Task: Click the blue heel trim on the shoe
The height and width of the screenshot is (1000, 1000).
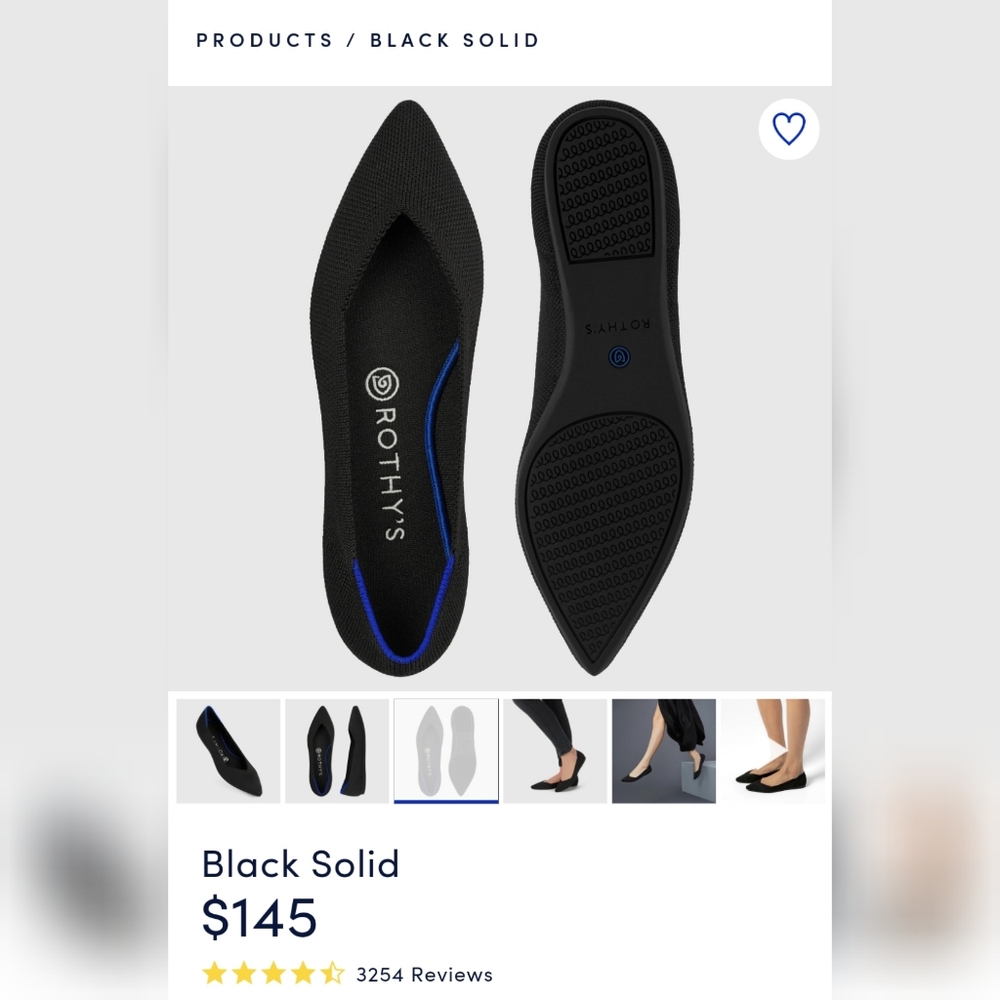Action: [x=402, y=612]
